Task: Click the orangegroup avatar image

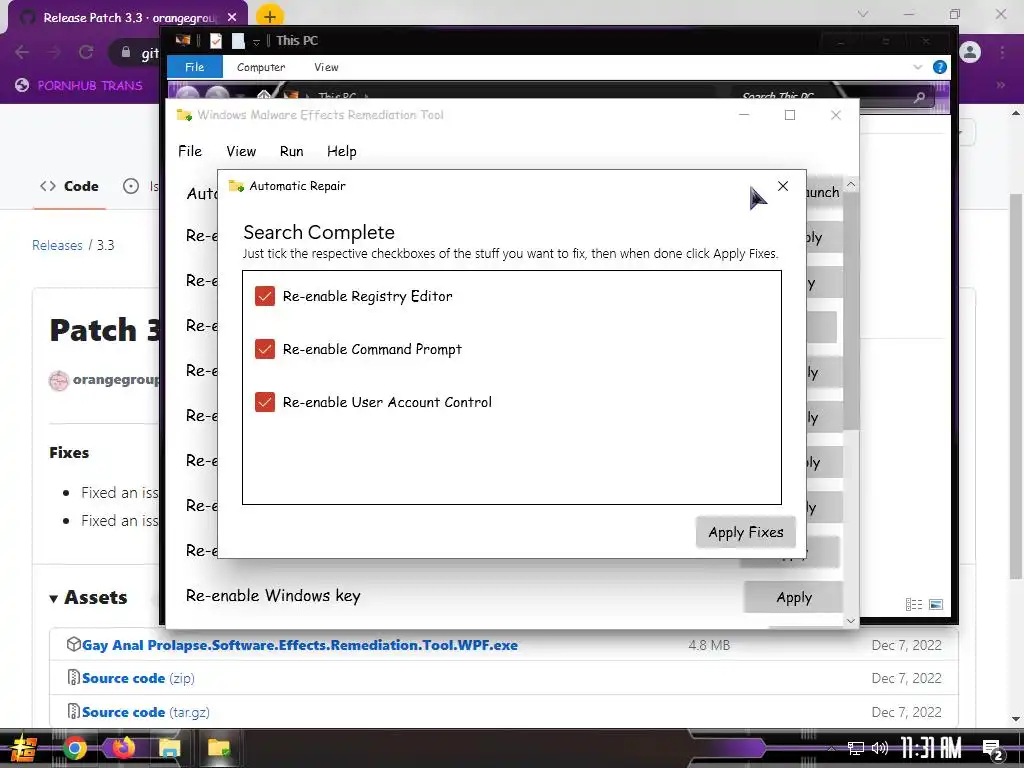Action: click(x=59, y=380)
